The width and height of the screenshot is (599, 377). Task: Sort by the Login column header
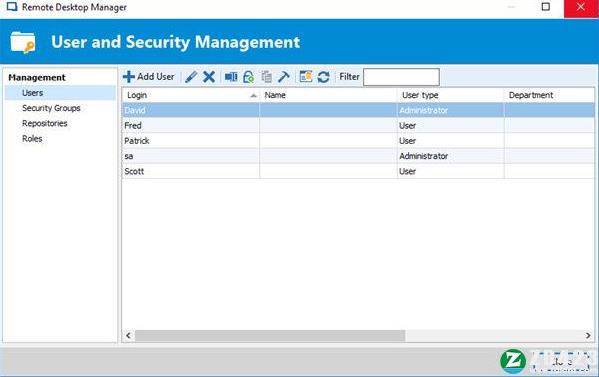[191, 95]
